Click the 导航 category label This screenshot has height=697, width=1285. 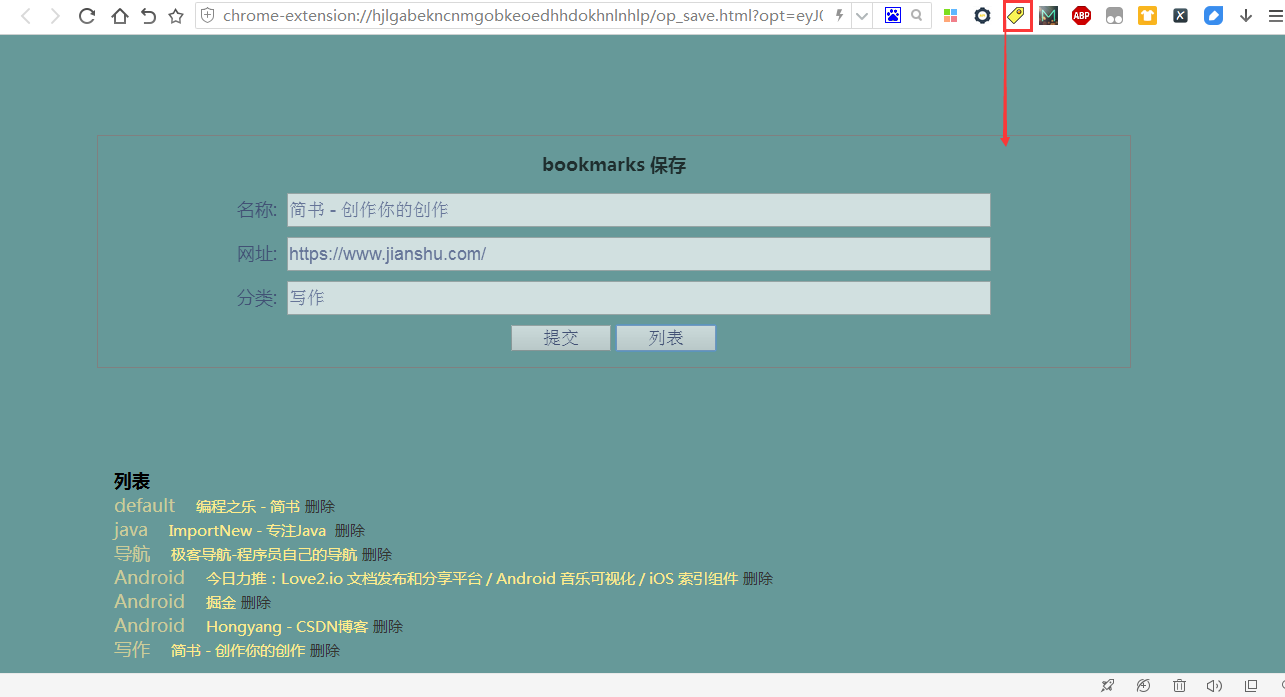pyautogui.click(x=132, y=554)
